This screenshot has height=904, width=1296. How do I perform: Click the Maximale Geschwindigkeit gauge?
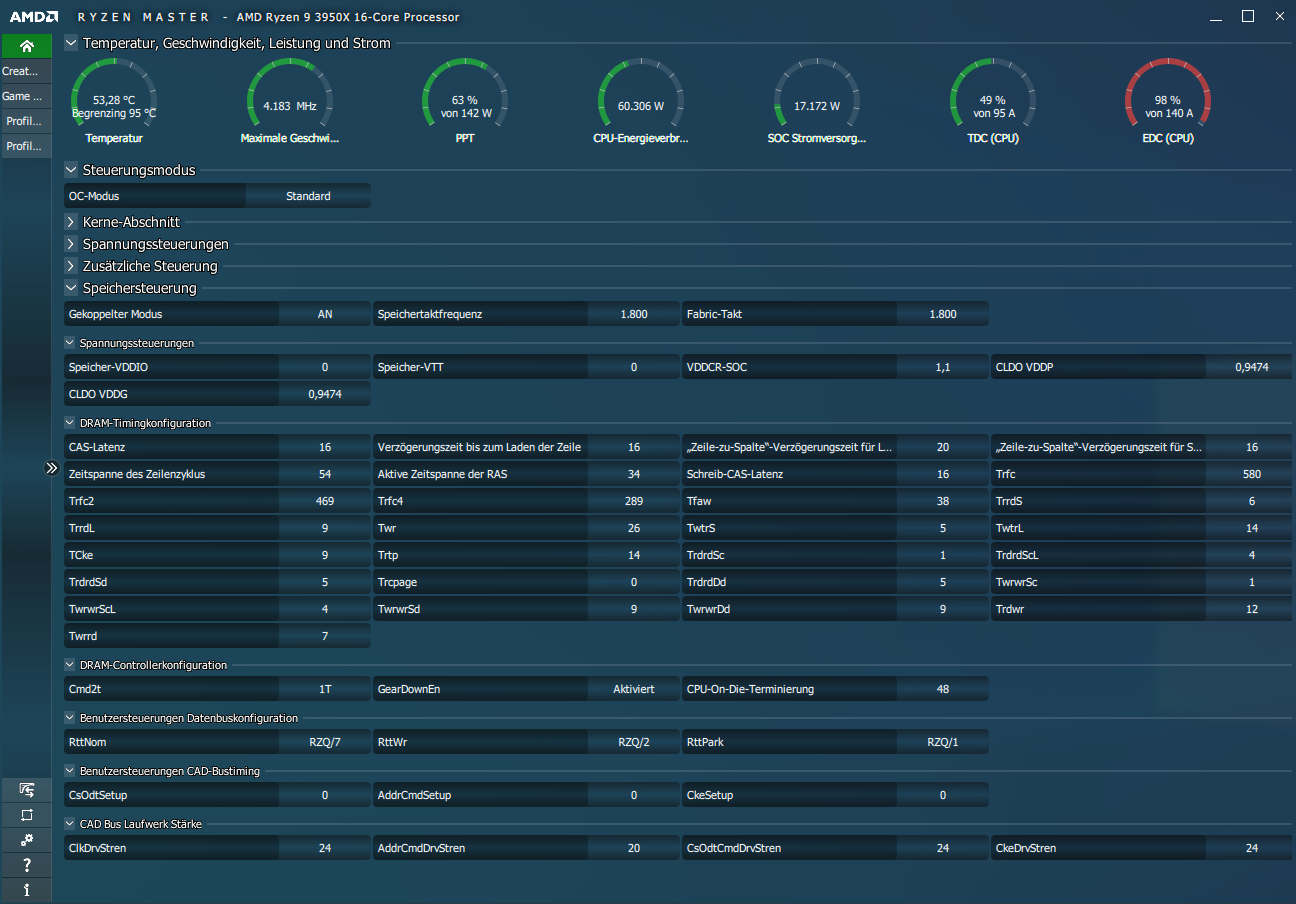pos(290,101)
